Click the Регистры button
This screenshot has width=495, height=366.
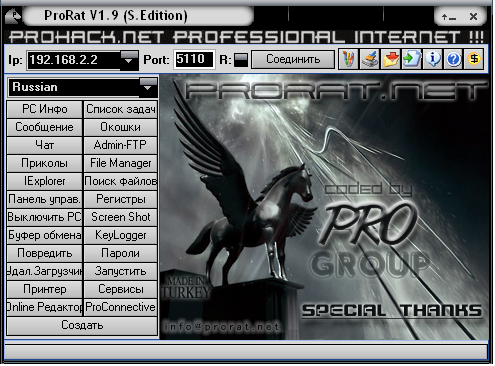[x=120, y=199]
